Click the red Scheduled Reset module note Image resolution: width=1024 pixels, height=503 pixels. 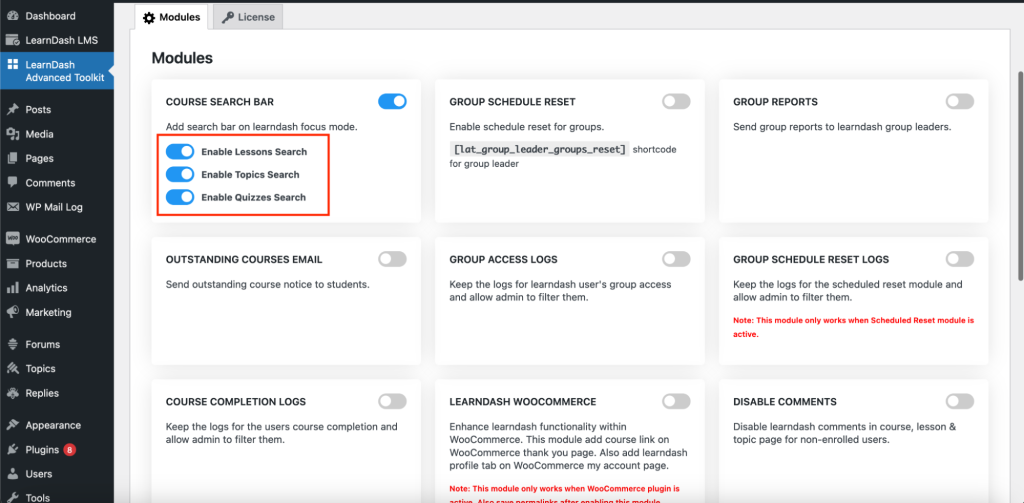(854, 327)
